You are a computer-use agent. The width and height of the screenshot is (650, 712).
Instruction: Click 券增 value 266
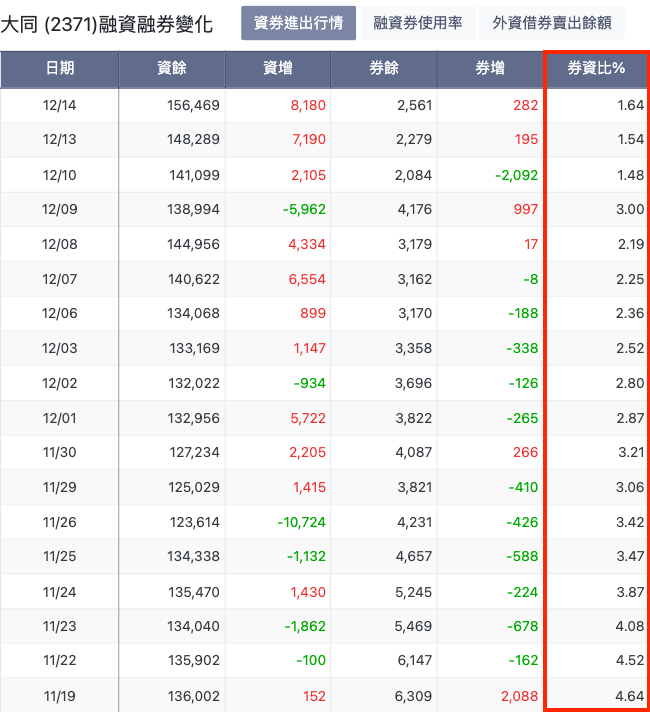(526, 452)
